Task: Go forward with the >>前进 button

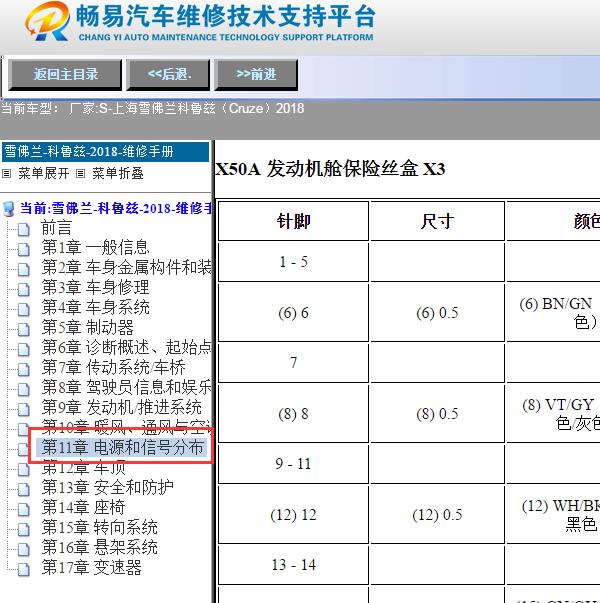Action: point(256,75)
